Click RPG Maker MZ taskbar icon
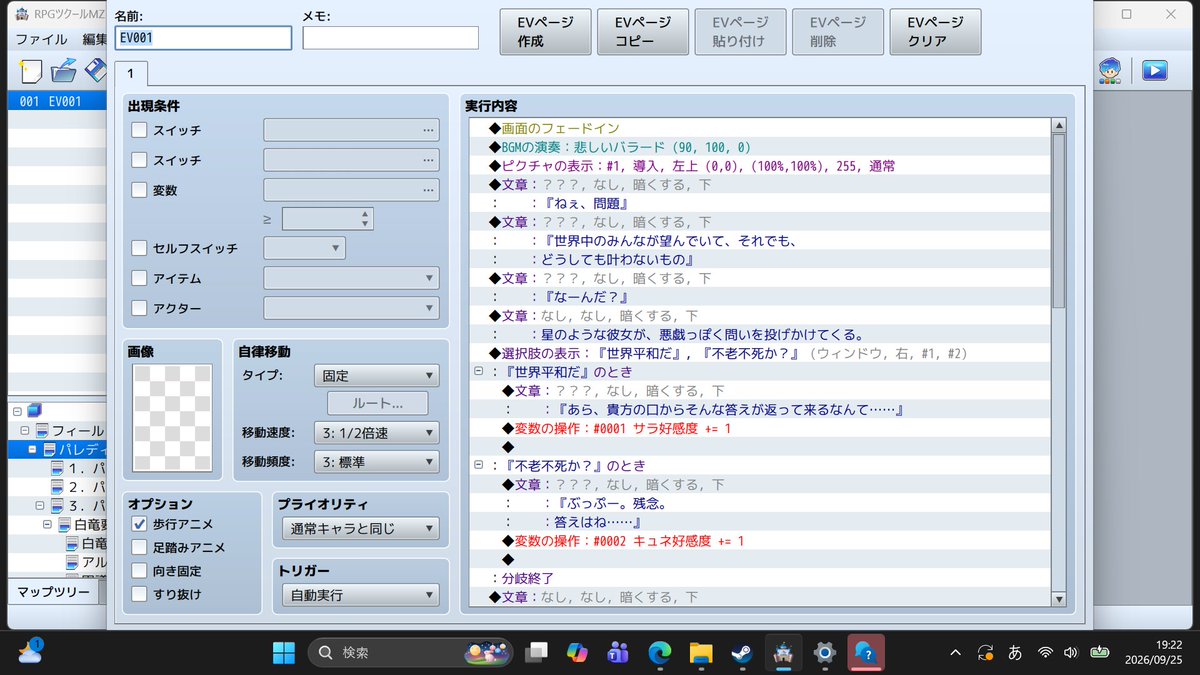Viewport: 1200px width, 675px height. (x=782, y=652)
